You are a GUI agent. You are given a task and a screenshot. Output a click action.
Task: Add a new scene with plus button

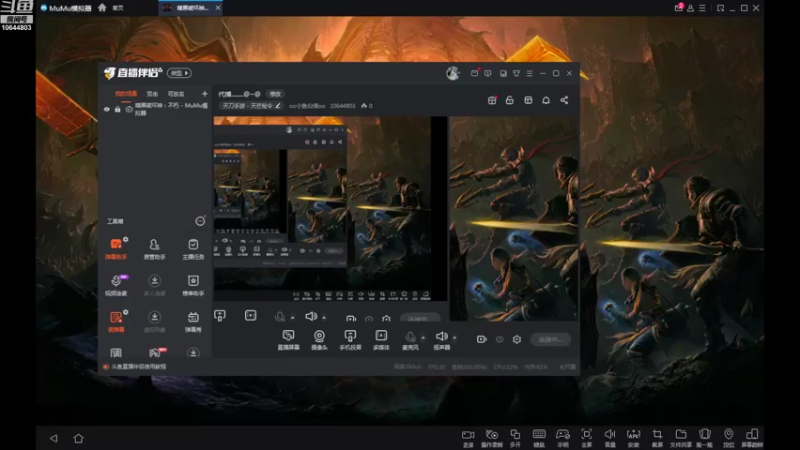[205, 94]
